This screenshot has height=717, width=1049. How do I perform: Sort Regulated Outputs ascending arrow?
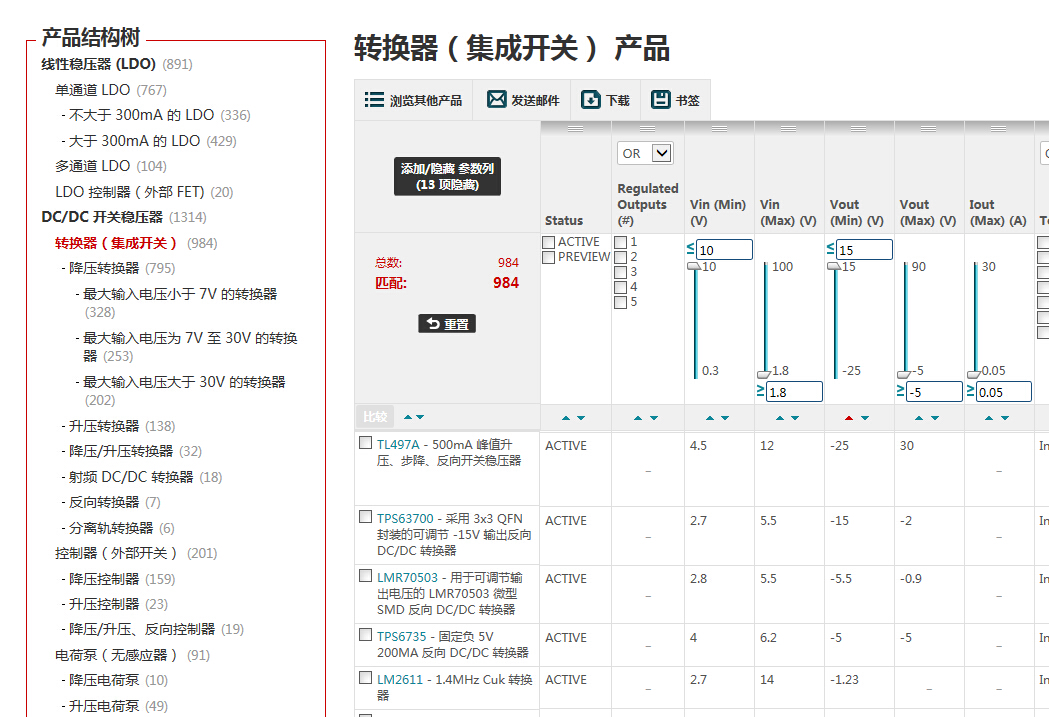tap(638, 418)
